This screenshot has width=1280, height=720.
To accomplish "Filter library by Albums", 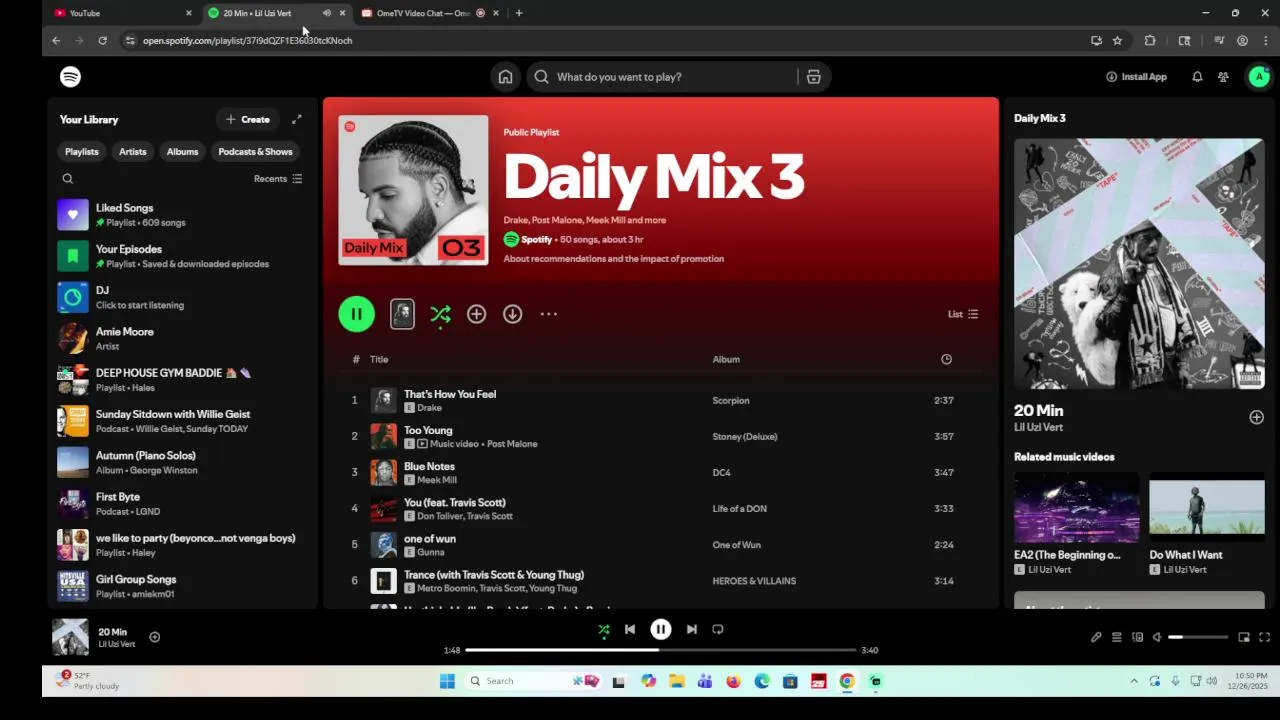I will click(182, 152).
